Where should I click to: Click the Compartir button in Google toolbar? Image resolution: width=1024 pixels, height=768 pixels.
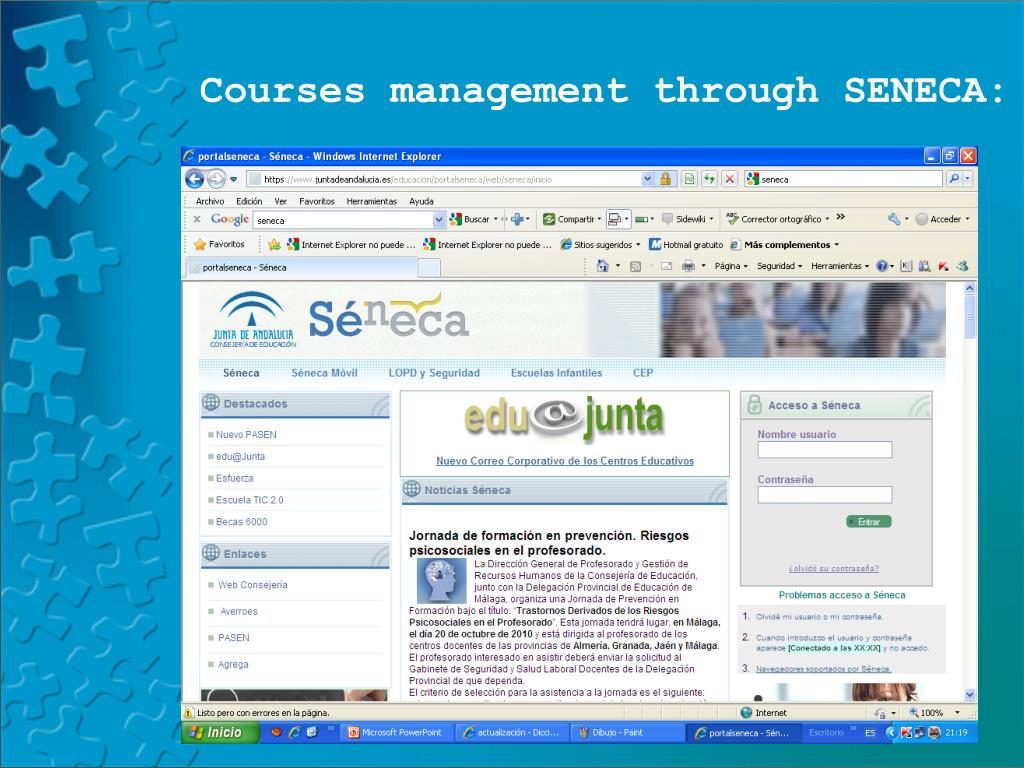tap(570, 219)
